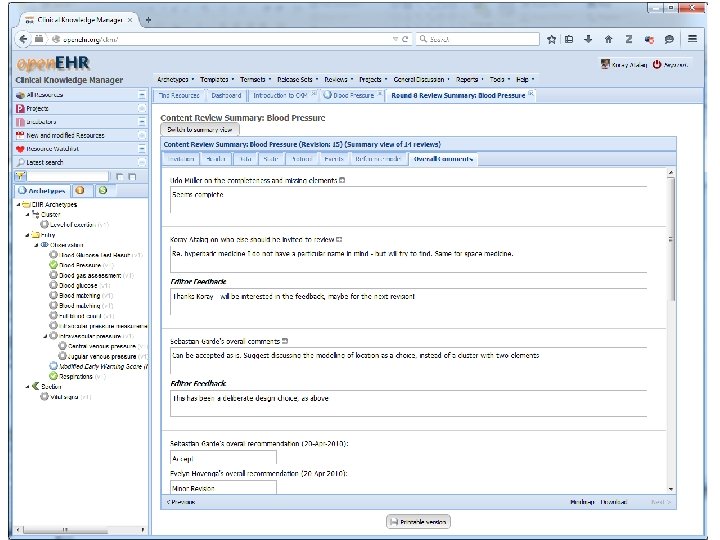Open the General Discussion menu
720x540 pixels.
422,79
